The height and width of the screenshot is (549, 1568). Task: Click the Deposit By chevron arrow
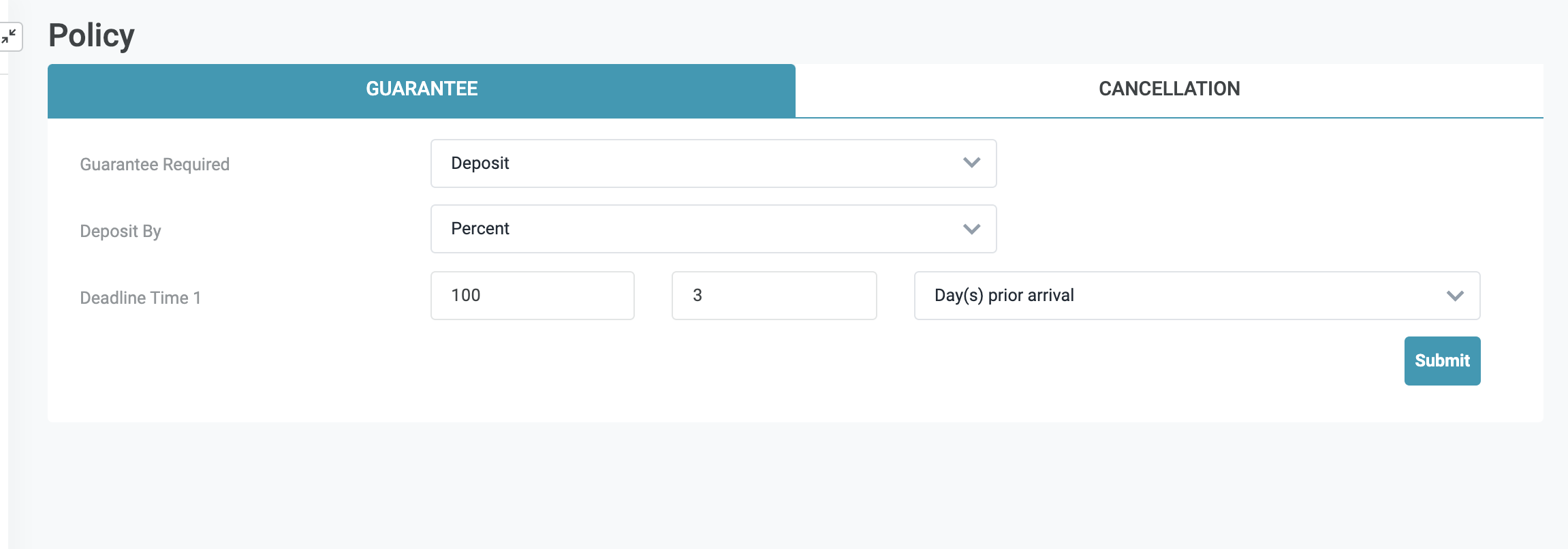coord(971,229)
